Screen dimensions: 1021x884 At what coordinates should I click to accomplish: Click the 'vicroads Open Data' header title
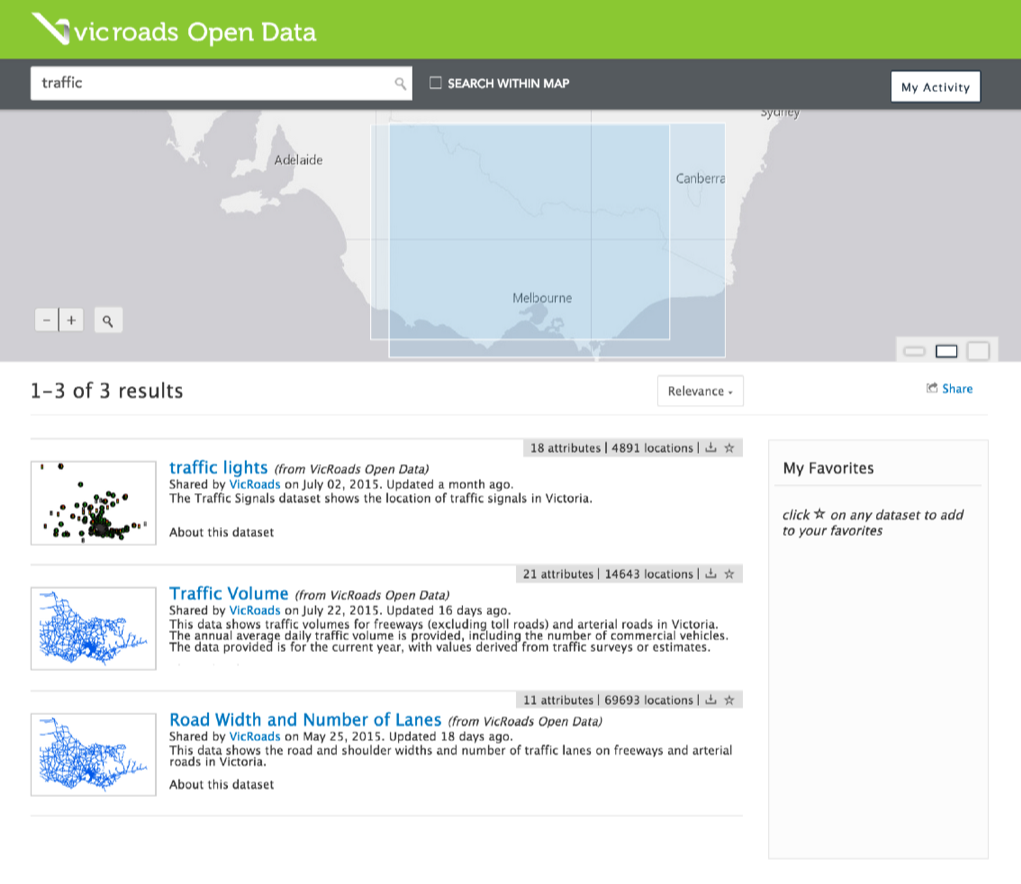tap(195, 32)
